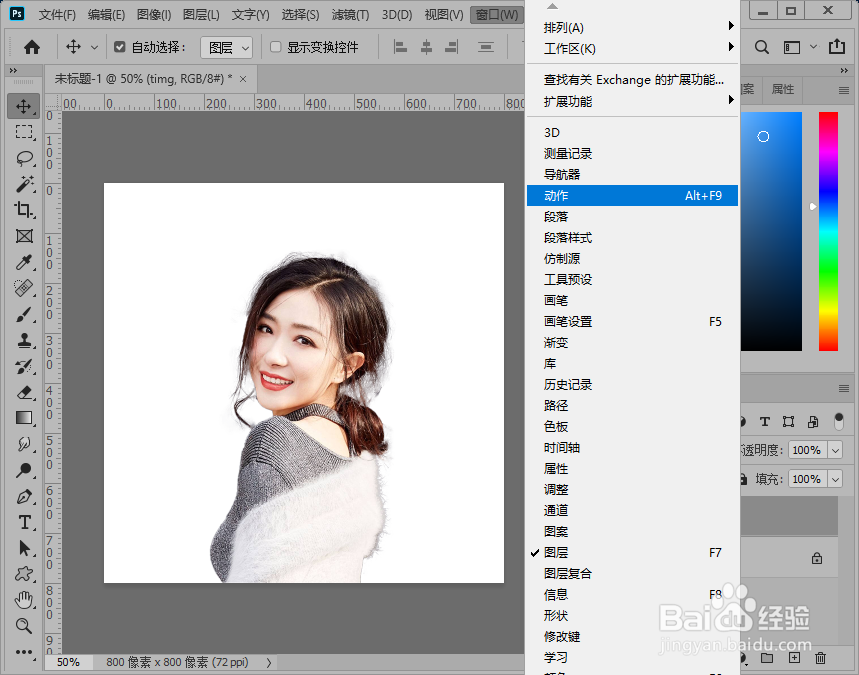
Task: Click inside the blue color picker field
Action: [771, 231]
